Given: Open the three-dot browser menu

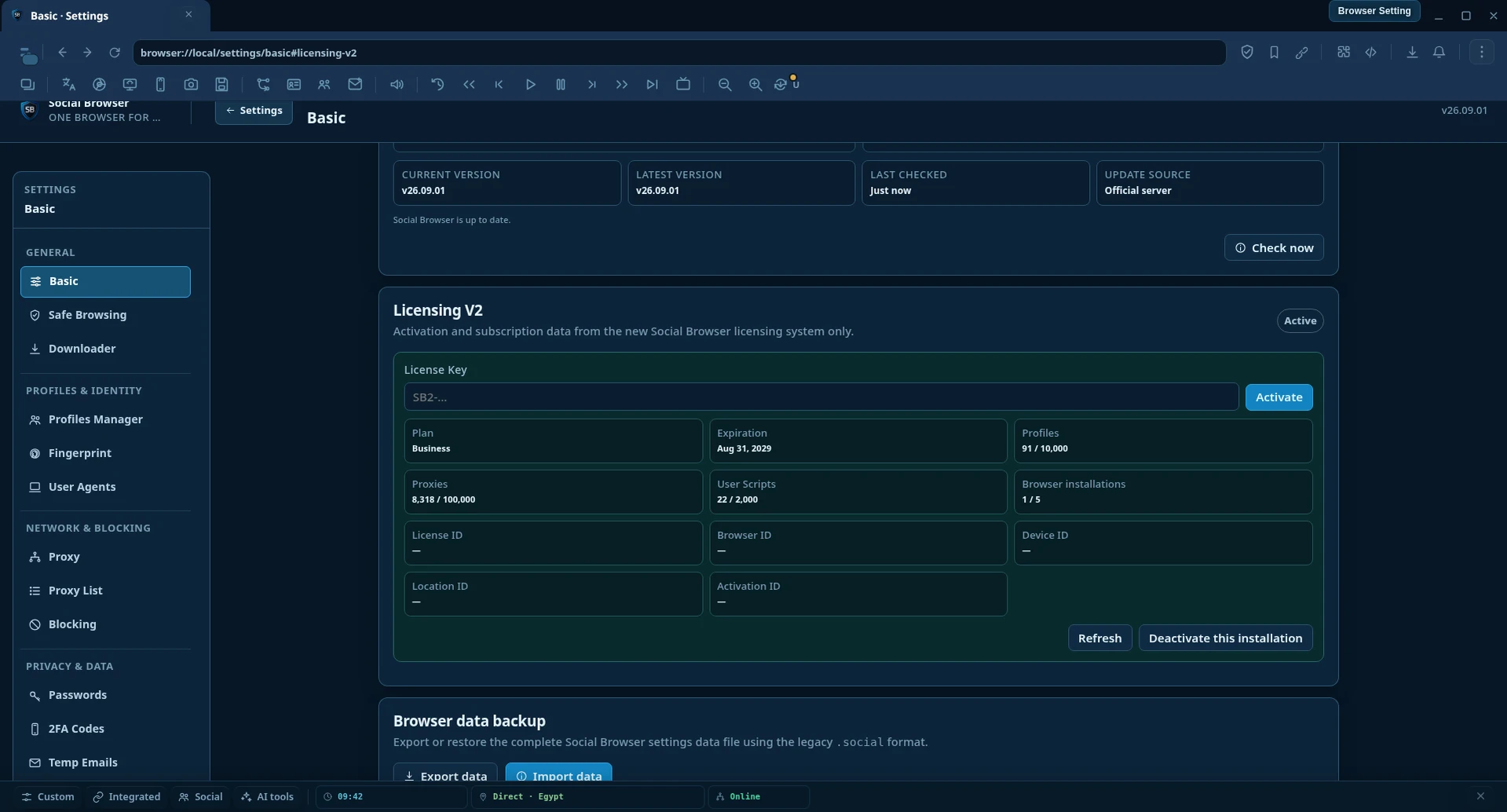Looking at the screenshot, I should click(x=1482, y=52).
